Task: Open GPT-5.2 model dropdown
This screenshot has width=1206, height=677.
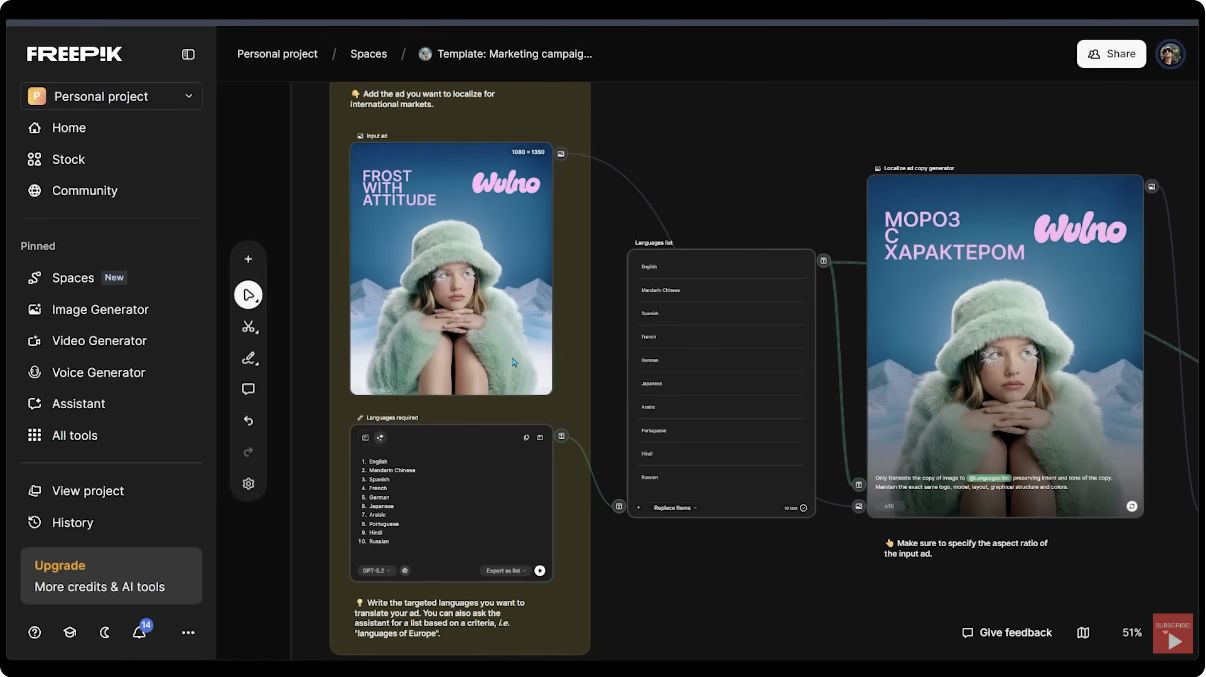Action: tap(377, 571)
